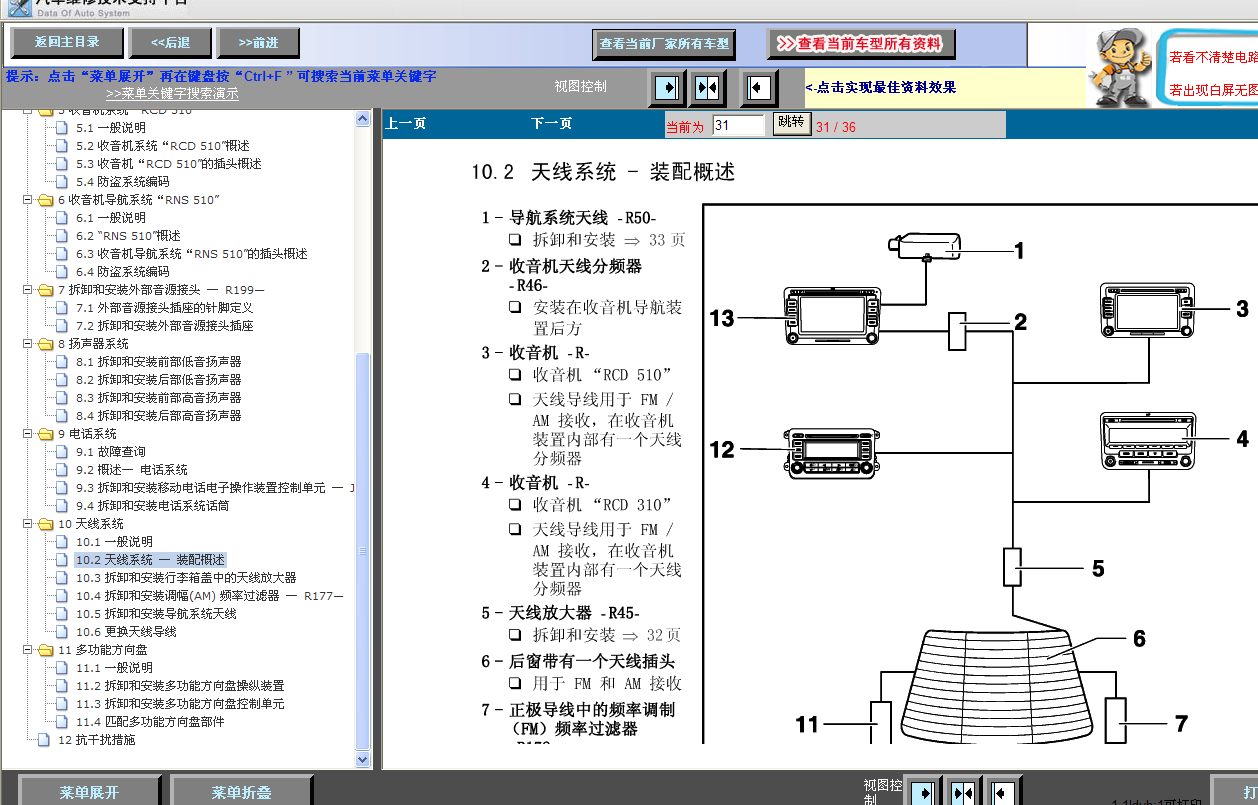The width and height of the screenshot is (1258, 805).
Task: Click folder icon of 8 扬声器系统
Action: tap(45, 344)
